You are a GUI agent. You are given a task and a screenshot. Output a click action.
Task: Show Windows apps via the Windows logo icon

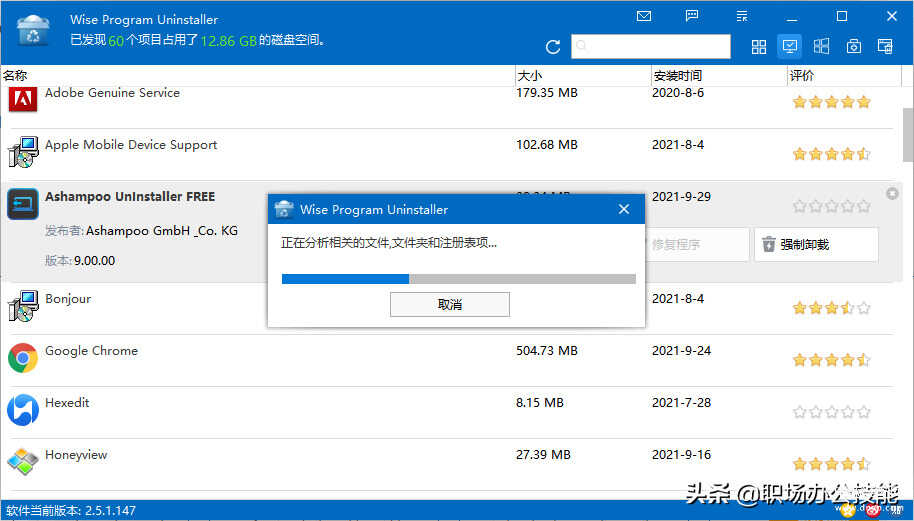821,47
